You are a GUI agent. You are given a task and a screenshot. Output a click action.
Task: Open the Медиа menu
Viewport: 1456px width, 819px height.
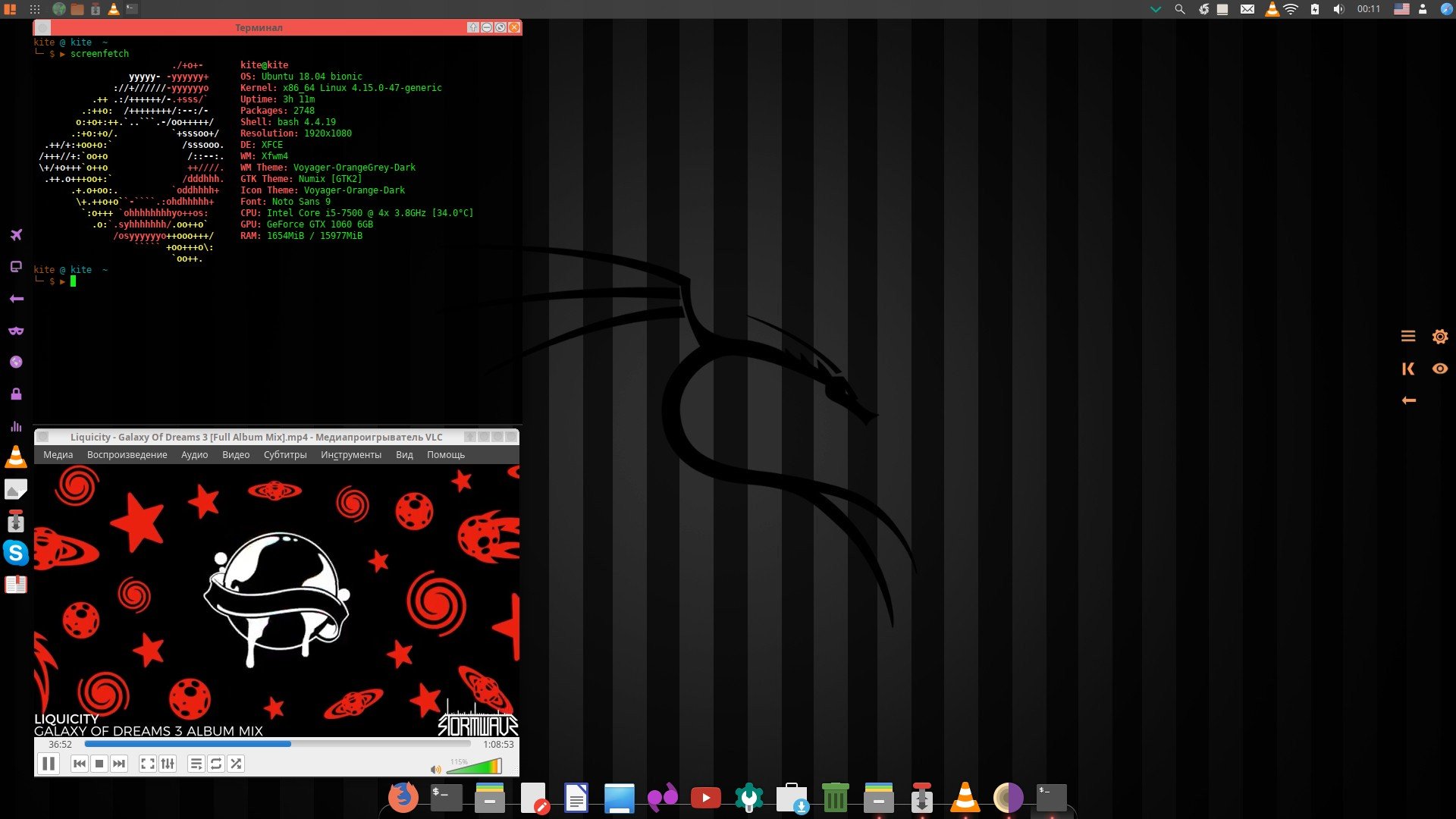(x=58, y=455)
